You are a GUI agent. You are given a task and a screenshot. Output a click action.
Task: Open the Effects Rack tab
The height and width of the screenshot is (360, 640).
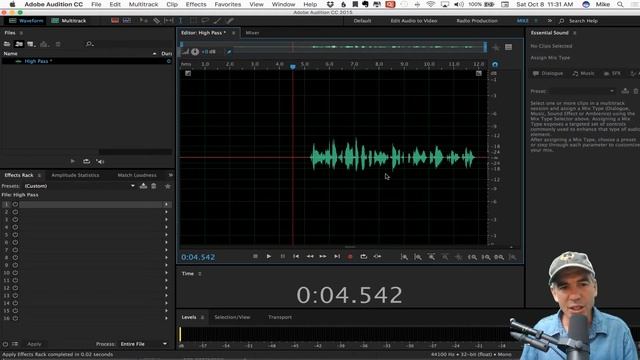[x=19, y=175]
